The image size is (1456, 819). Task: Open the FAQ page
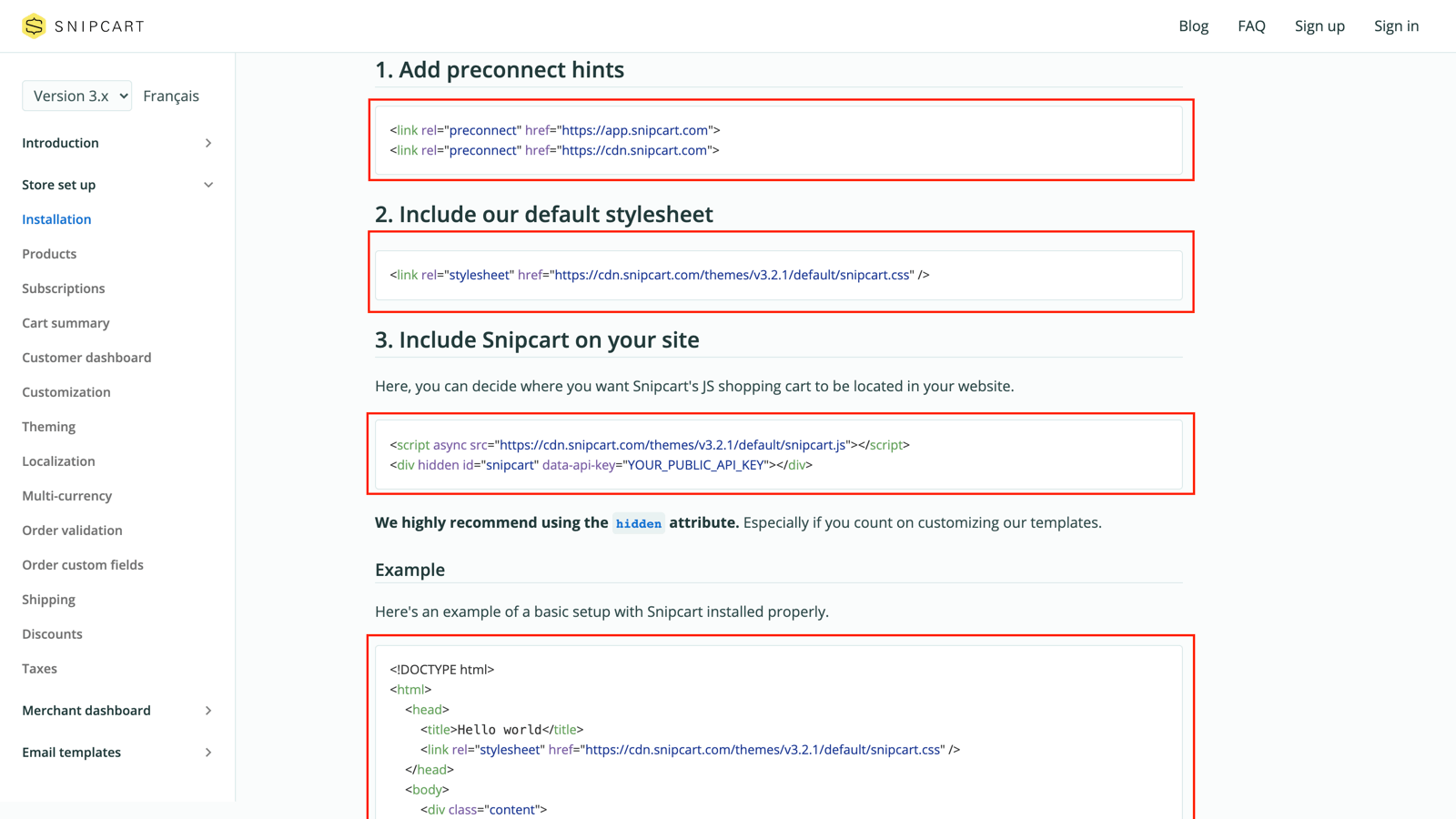[x=1251, y=25]
